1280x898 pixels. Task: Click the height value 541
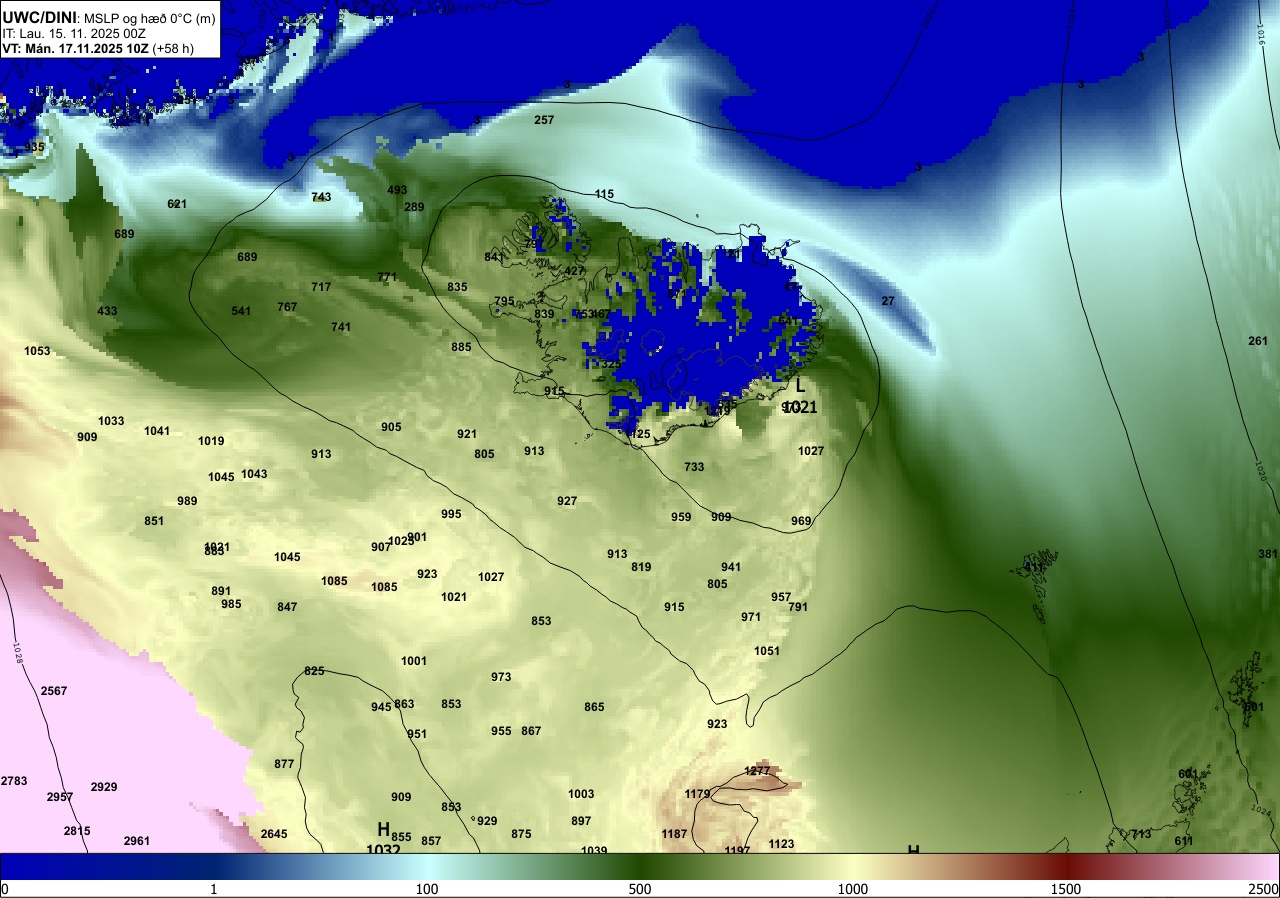(x=241, y=311)
